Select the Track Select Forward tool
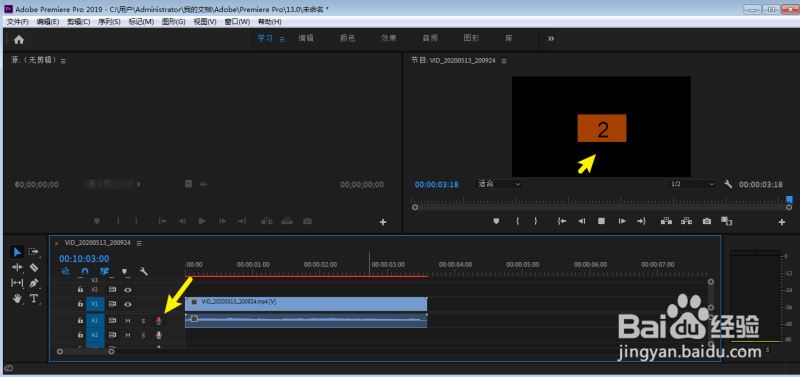Image resolution: width=800 pixels, height=377 pixels. tap(34, 252)
